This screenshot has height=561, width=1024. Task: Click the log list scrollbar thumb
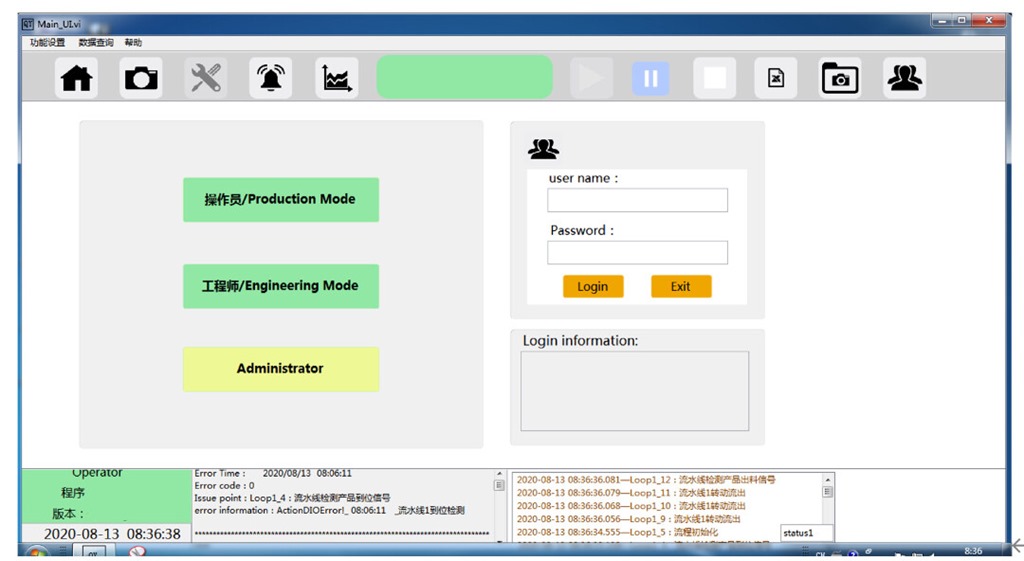(x=827, y=492)
